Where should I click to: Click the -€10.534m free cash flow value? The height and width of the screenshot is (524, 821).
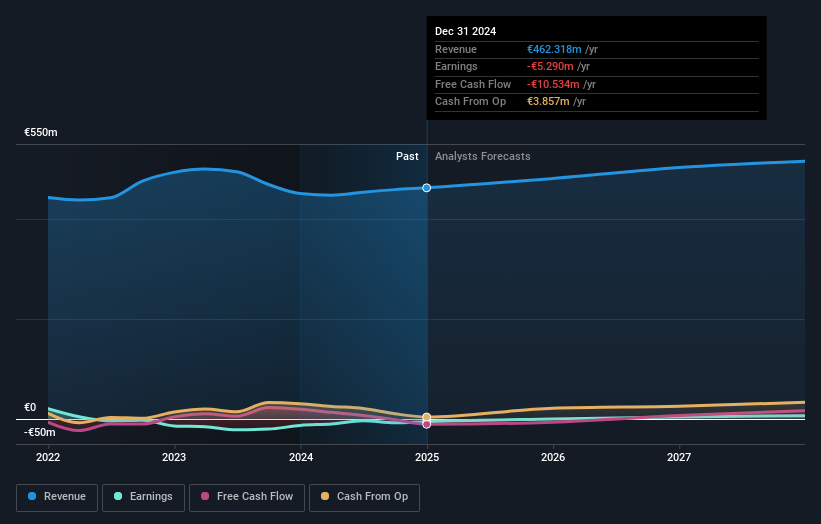click(x=553, y=84)
